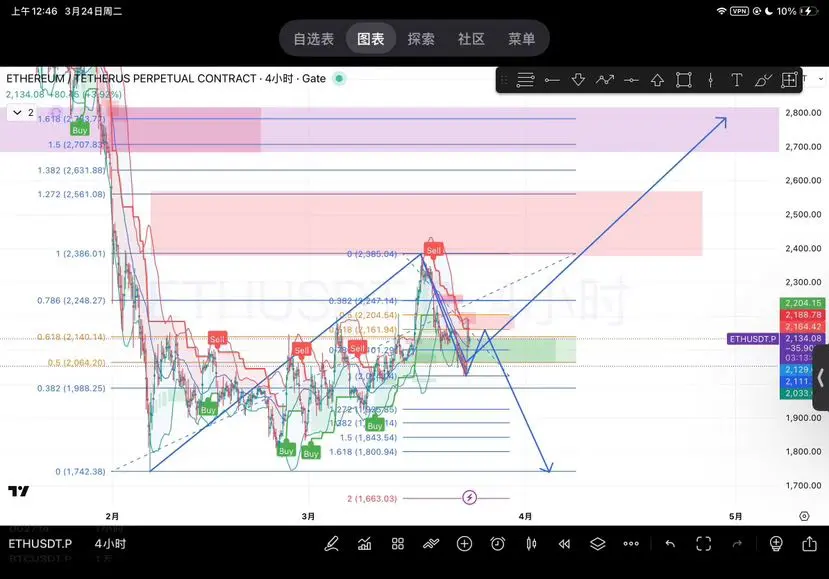Image resolution: width=829 pixels, height=579 pixels.
Task: Tap the VPN status indicator
Action: point(739,11)
